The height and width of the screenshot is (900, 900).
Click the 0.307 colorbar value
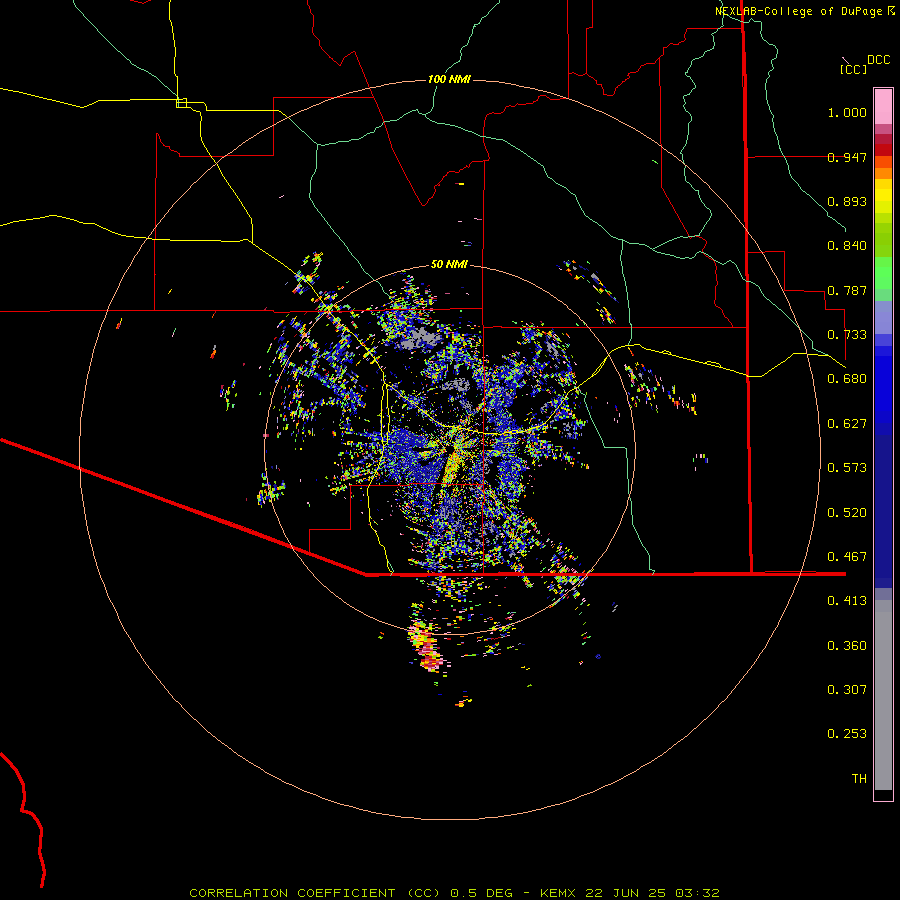coord(847,690)
